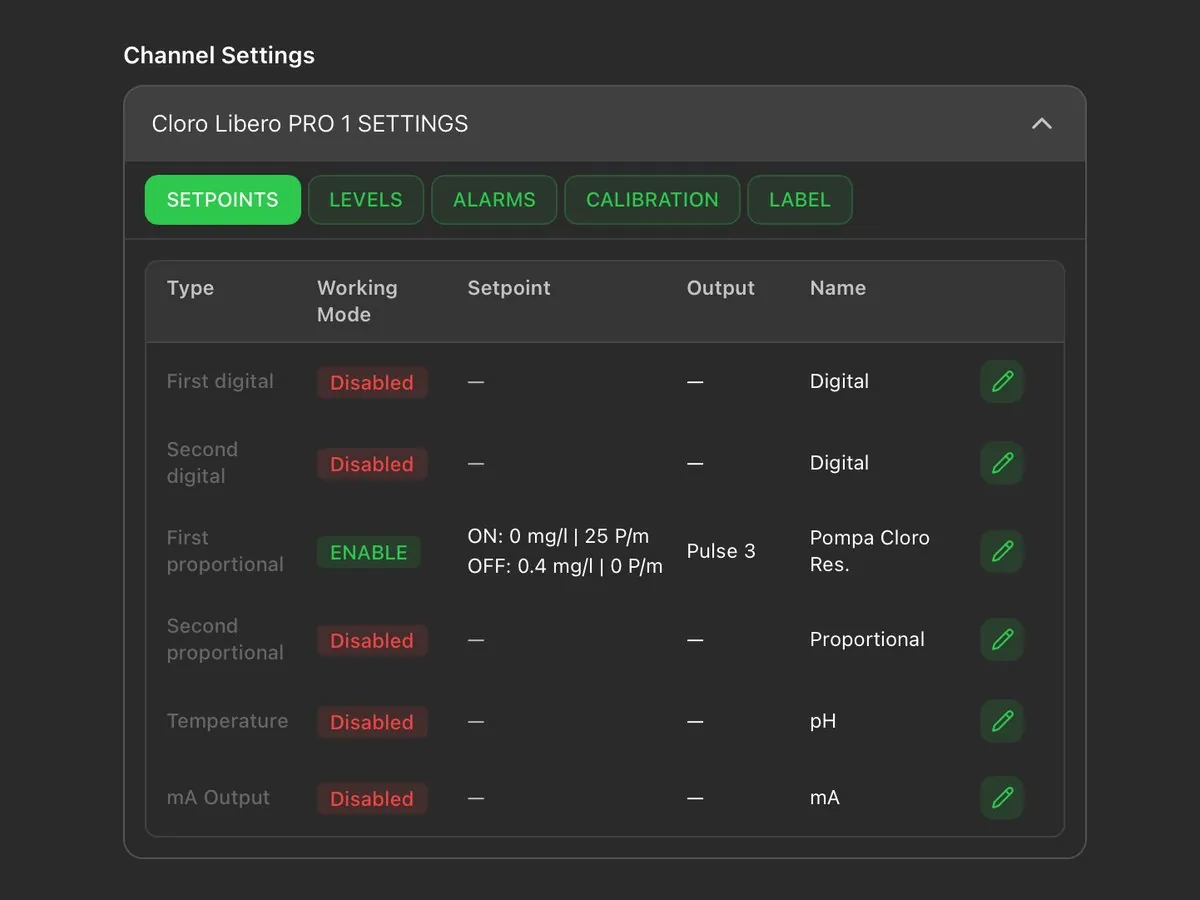Click the Disabled badge for Temperature
The image size is (1200, 900).
click(372, 722)
